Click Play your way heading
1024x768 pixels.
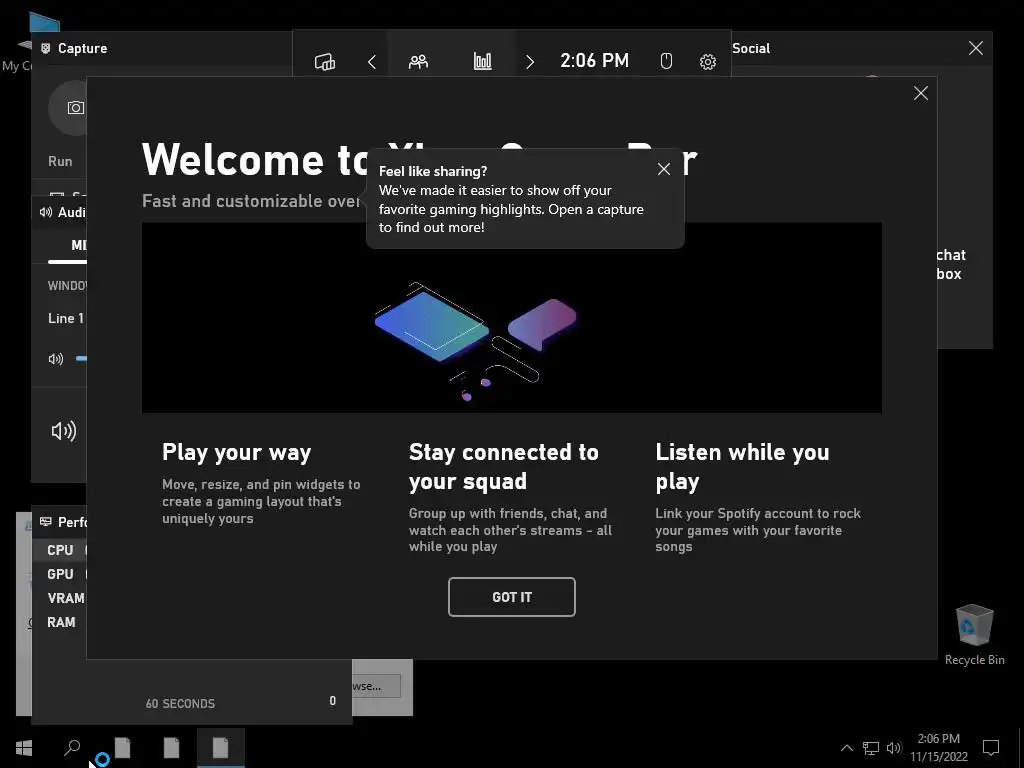click(x=236, y=453)
